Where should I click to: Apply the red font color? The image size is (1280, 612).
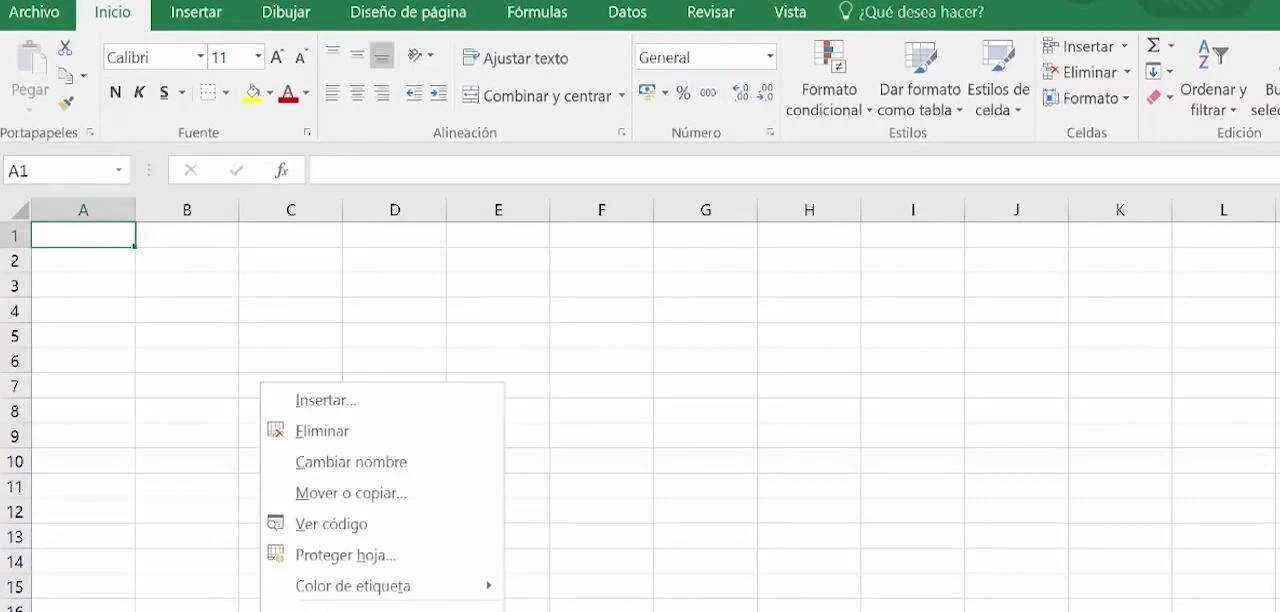[289, 94]
